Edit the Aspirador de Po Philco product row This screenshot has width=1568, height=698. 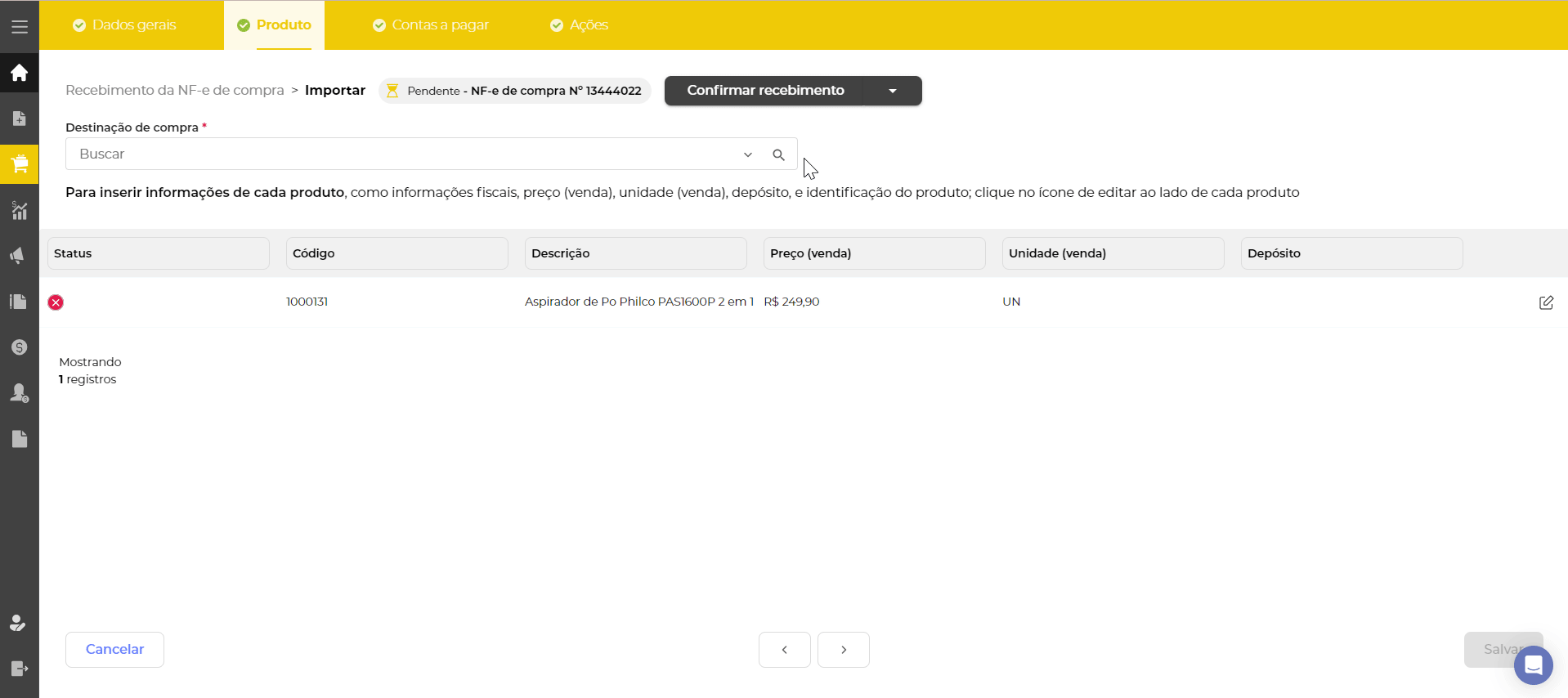[x=1546, y=302]
